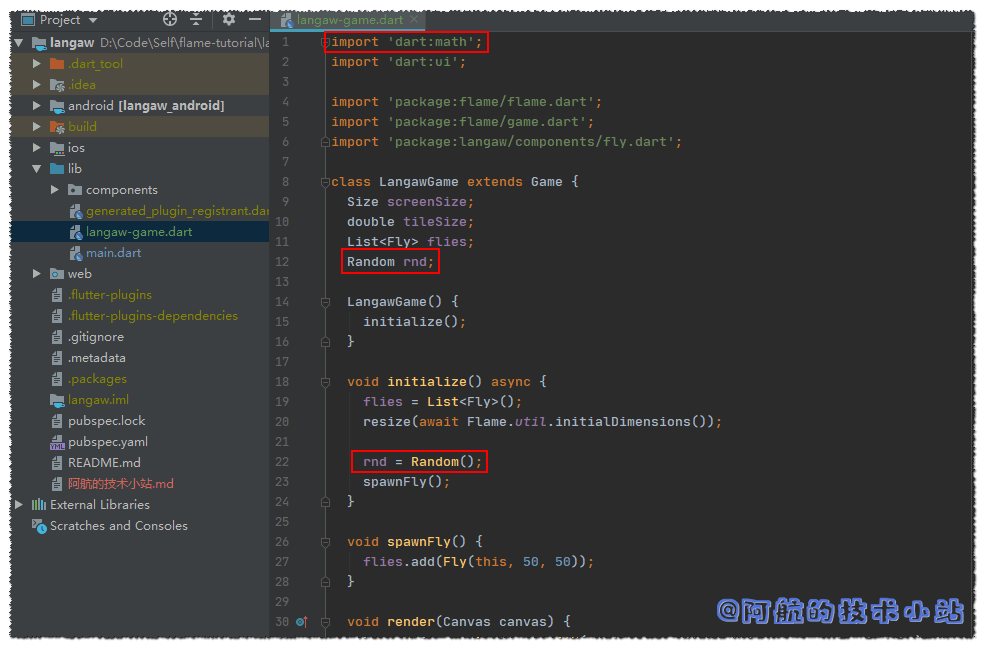Select the langaw-game.dart editor tab
The height and width of the screenshot is (648, 985).
(346, 19)
